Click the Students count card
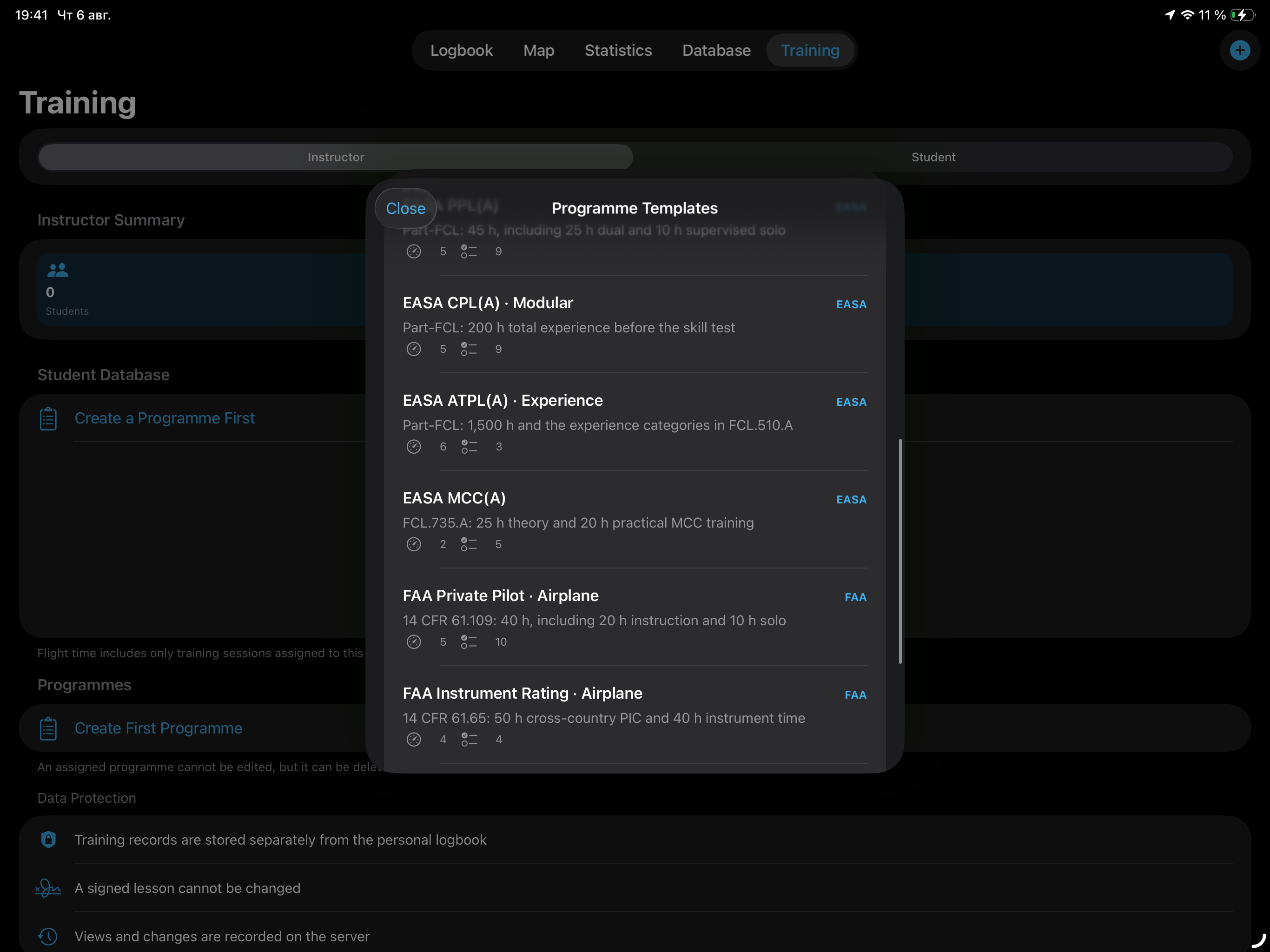The width and height of the screenshot is (1270, 952). 202,290
